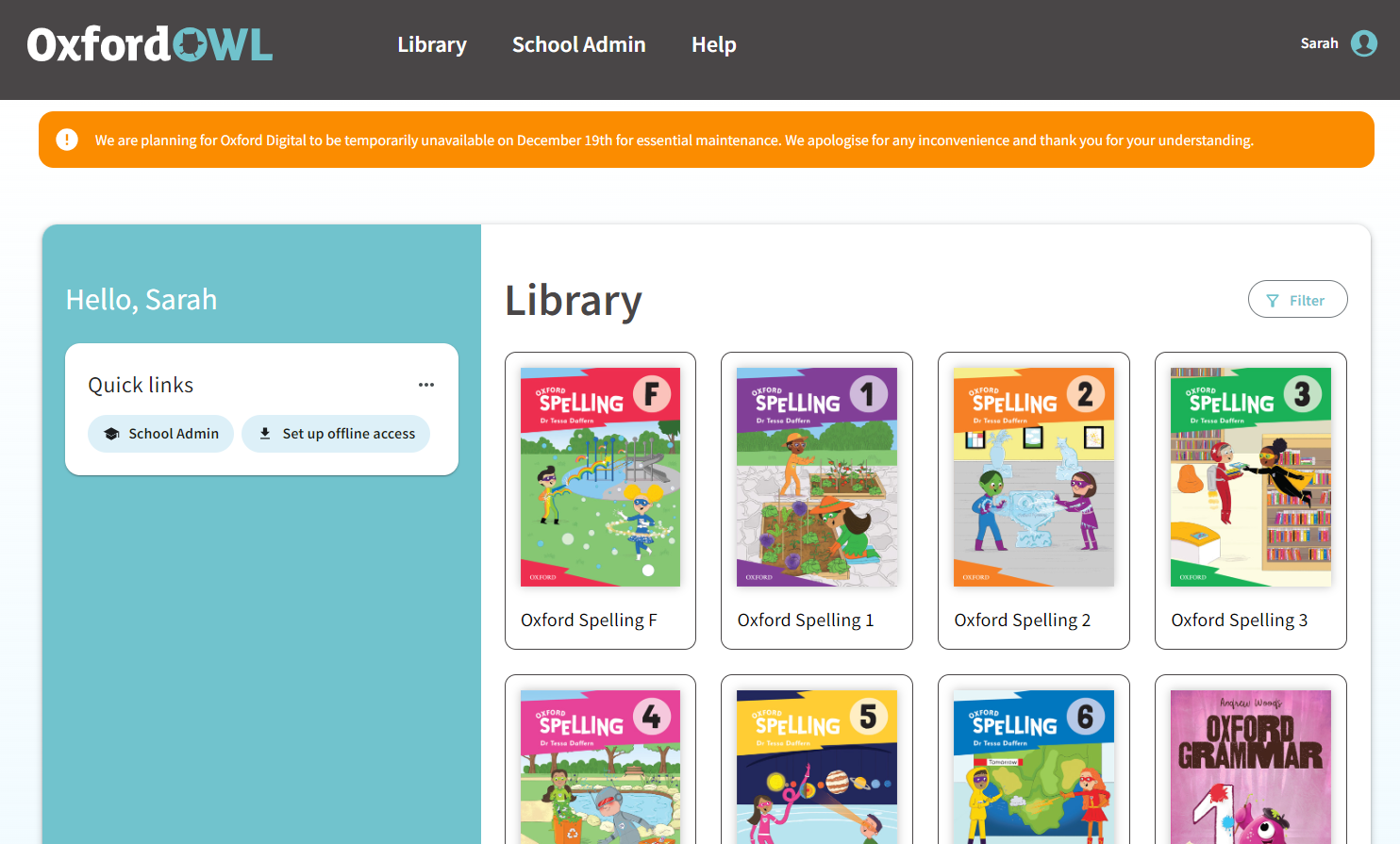Click the Hello, Sarah greeting
The width and height of the screenshot is (1400, 844).
142,300
